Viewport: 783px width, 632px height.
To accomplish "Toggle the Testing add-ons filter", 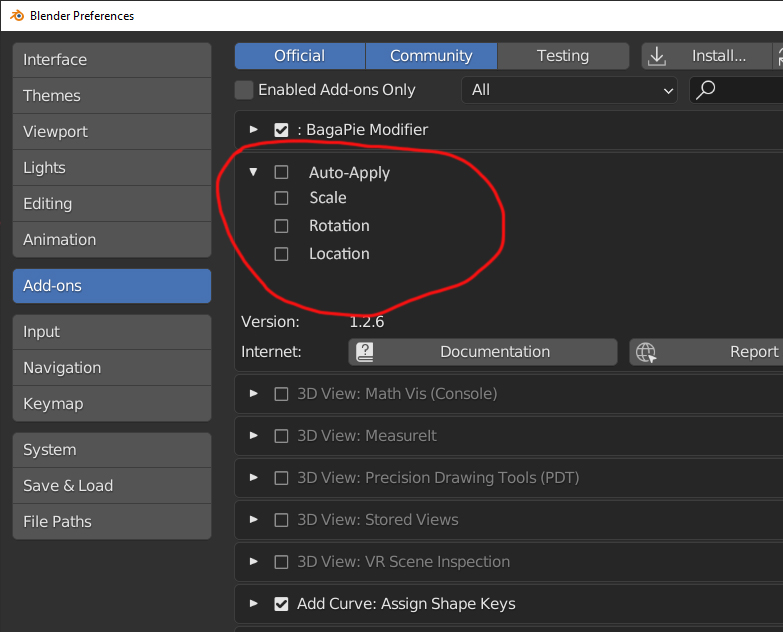I will [x=563, y=56].
